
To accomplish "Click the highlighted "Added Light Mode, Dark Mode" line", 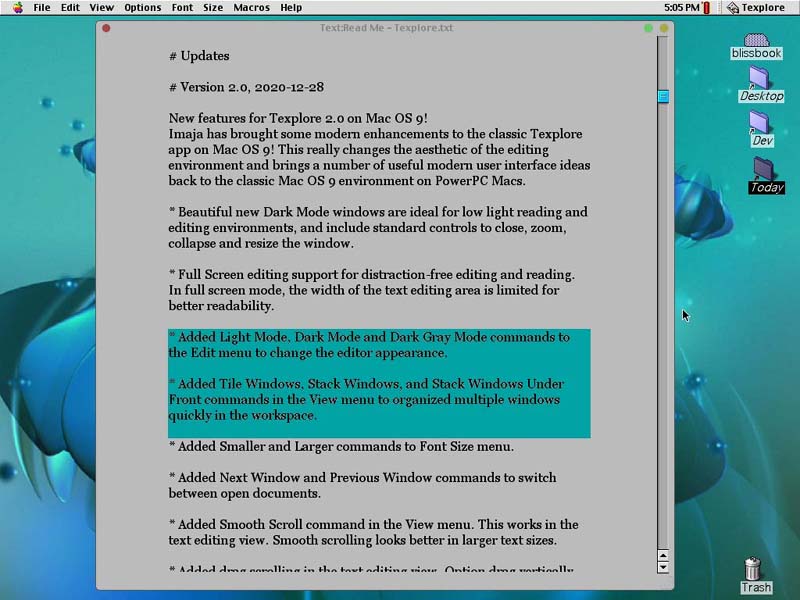I will pos(369,337).
